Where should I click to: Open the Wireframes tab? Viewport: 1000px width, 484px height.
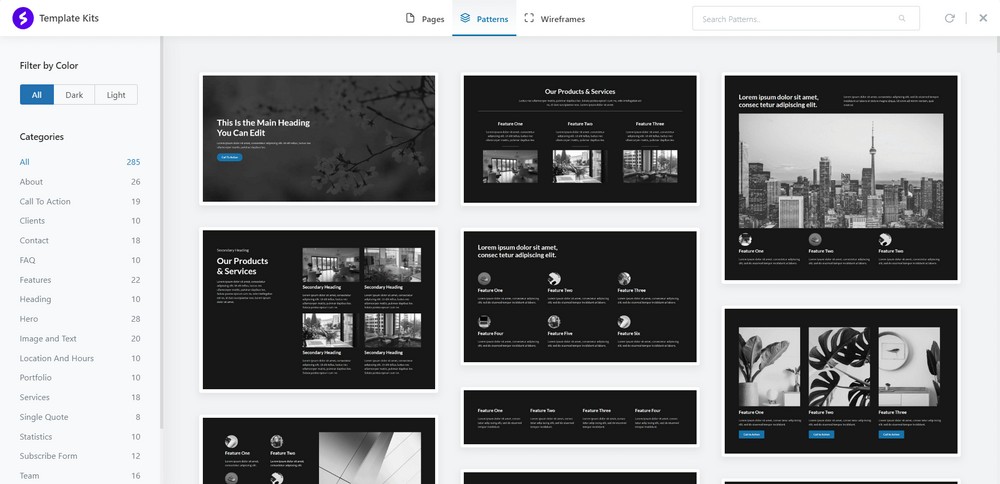[554, 19]
